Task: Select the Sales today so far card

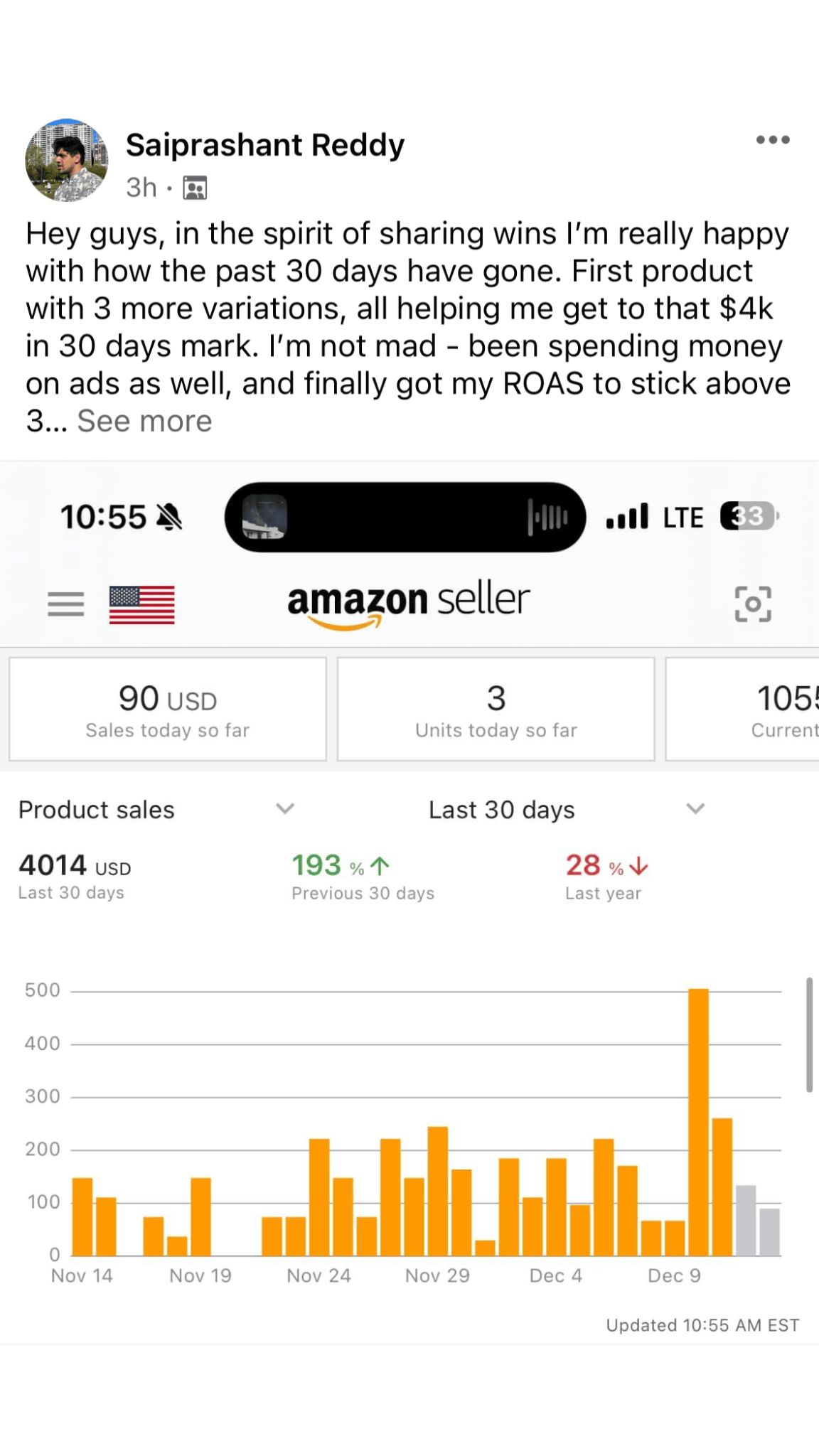Action: pos(168,710)
